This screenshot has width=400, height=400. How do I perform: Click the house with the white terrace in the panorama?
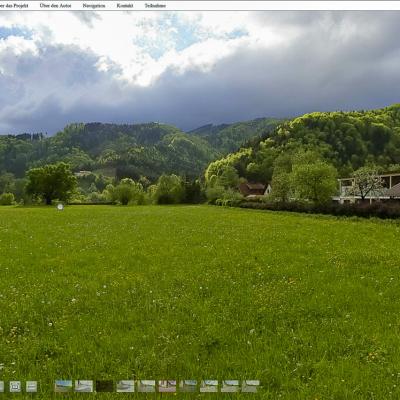coord(368,188)
